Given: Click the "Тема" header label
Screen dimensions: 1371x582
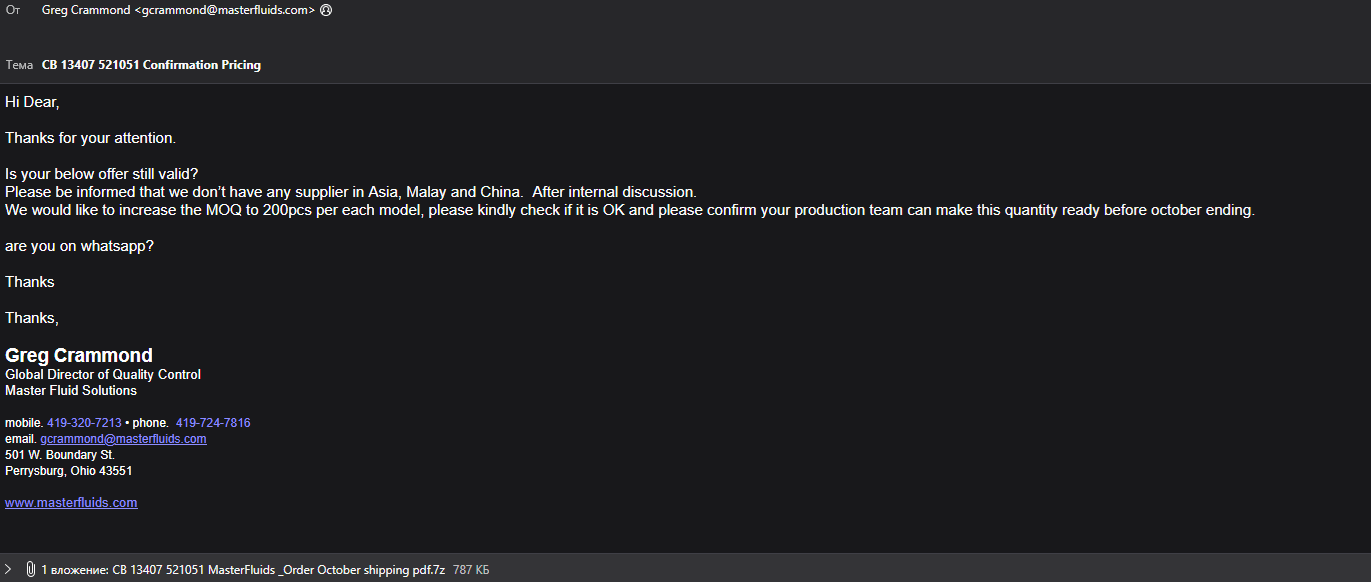Looking at the screenshot, I should click(19, 65).
